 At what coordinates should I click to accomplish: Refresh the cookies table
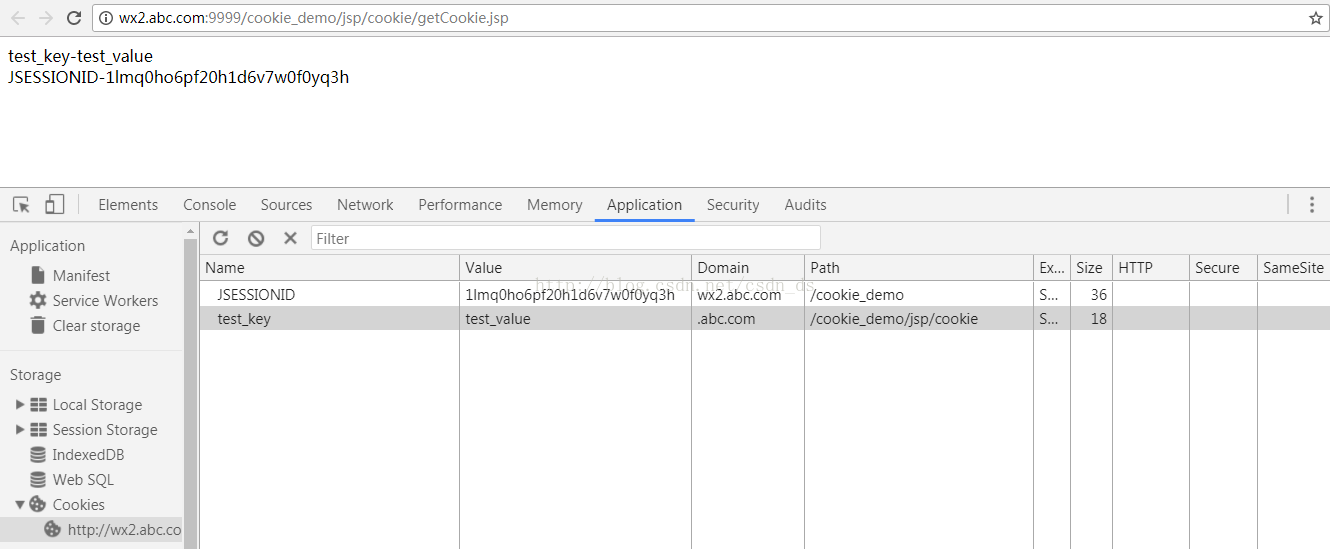221,238
